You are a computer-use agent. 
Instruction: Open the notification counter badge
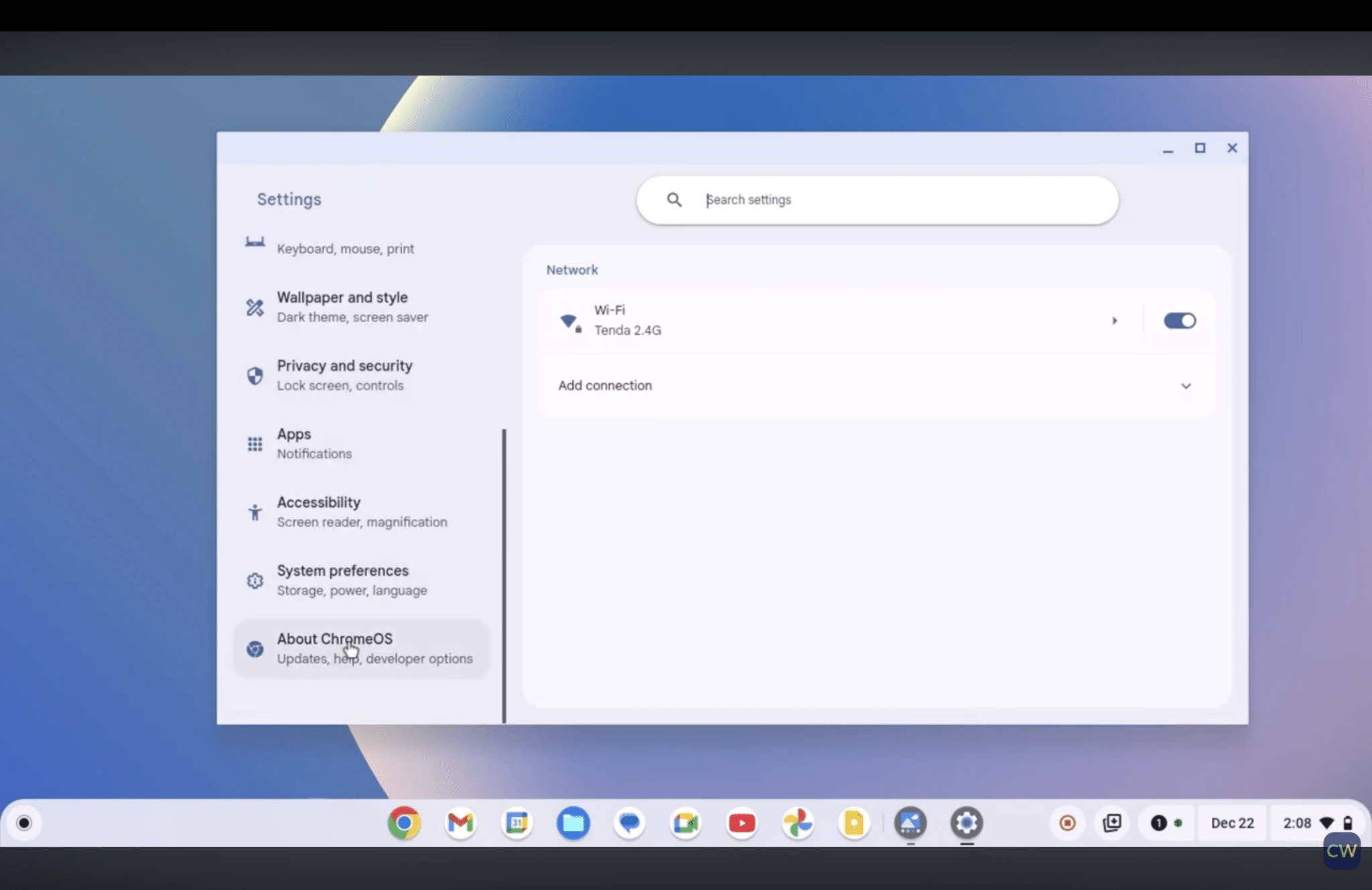(1167, 822)
